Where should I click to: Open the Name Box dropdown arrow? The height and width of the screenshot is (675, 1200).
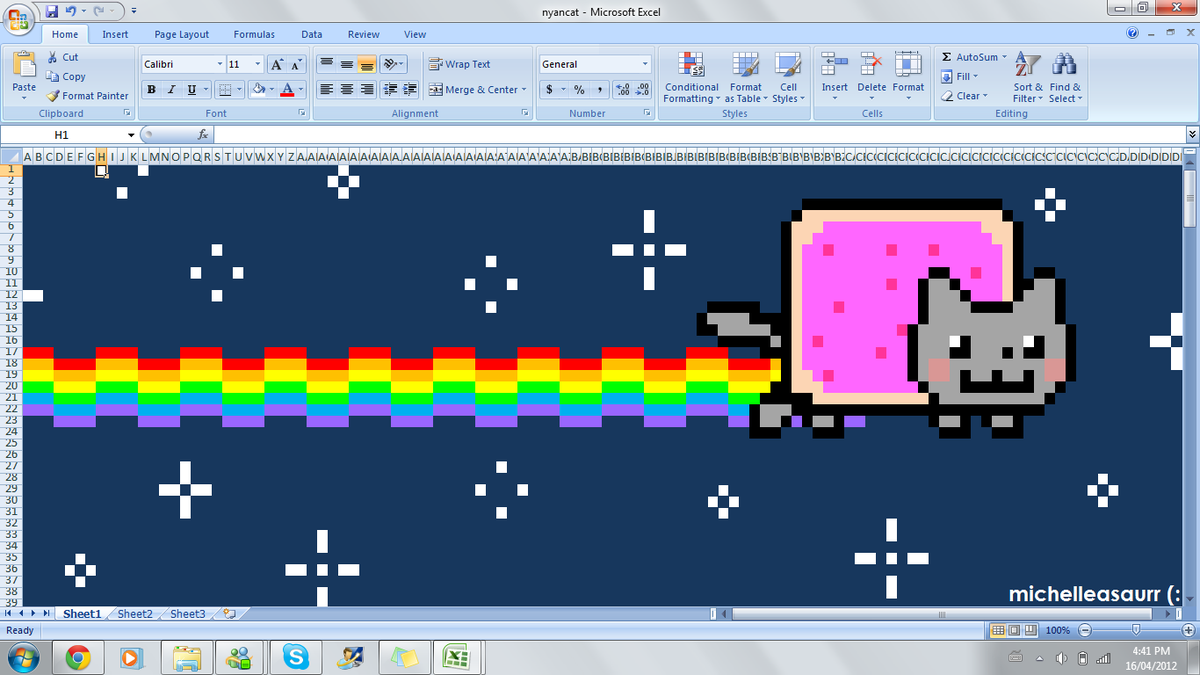point(130,135)
